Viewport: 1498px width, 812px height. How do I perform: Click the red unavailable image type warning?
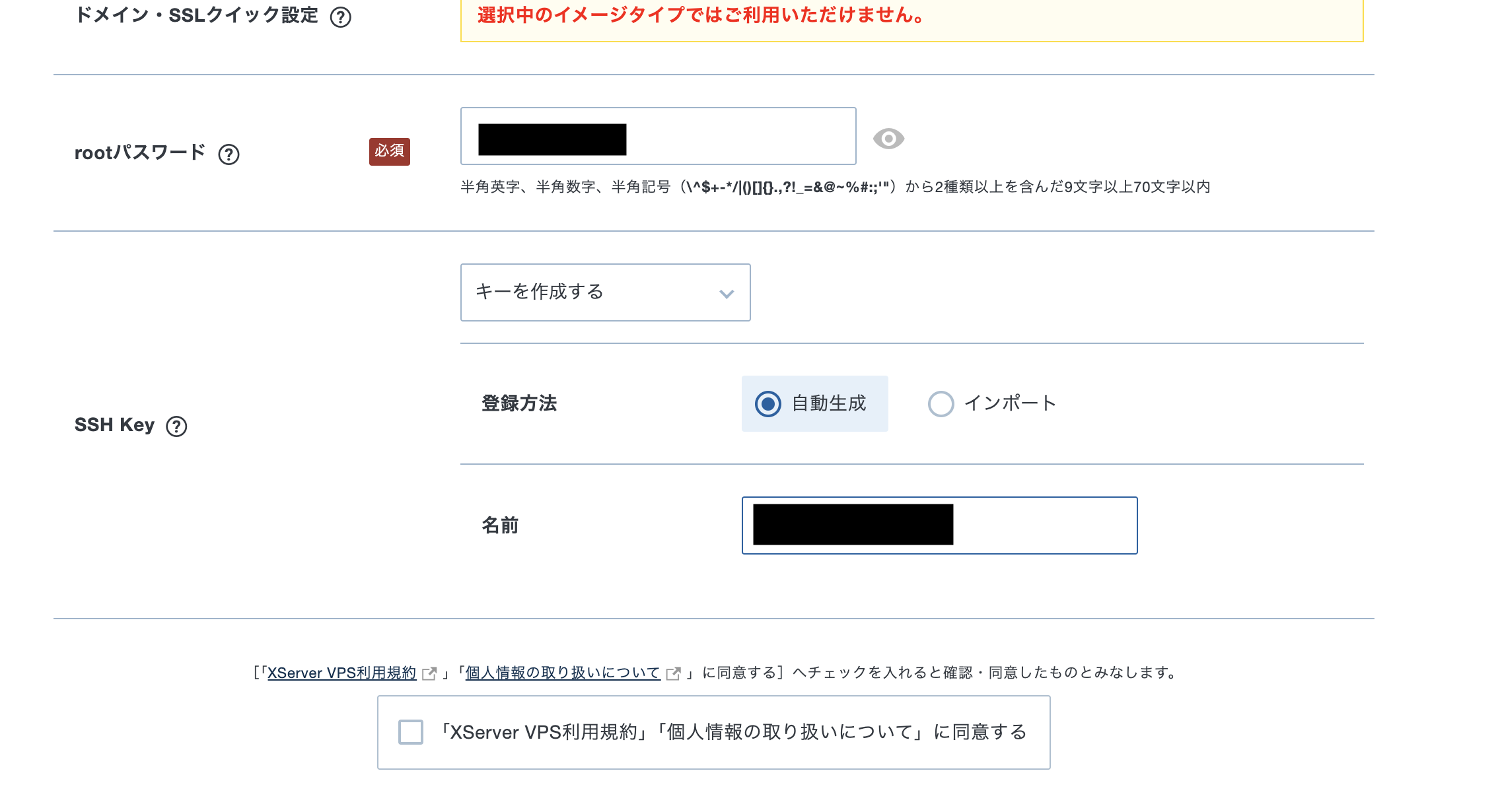[700, 15]
